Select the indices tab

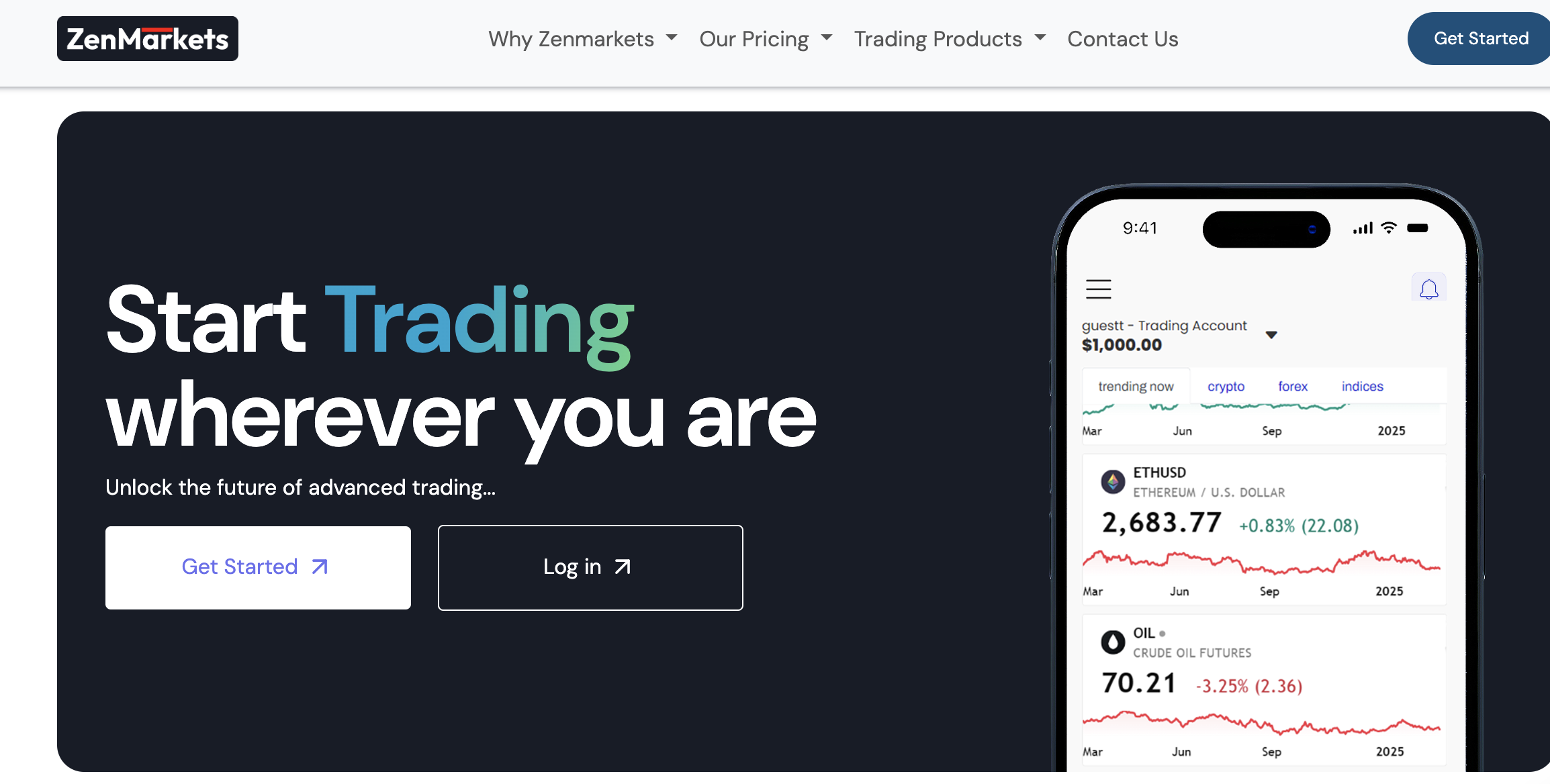pyautogui.click(x=1362, y=387)
